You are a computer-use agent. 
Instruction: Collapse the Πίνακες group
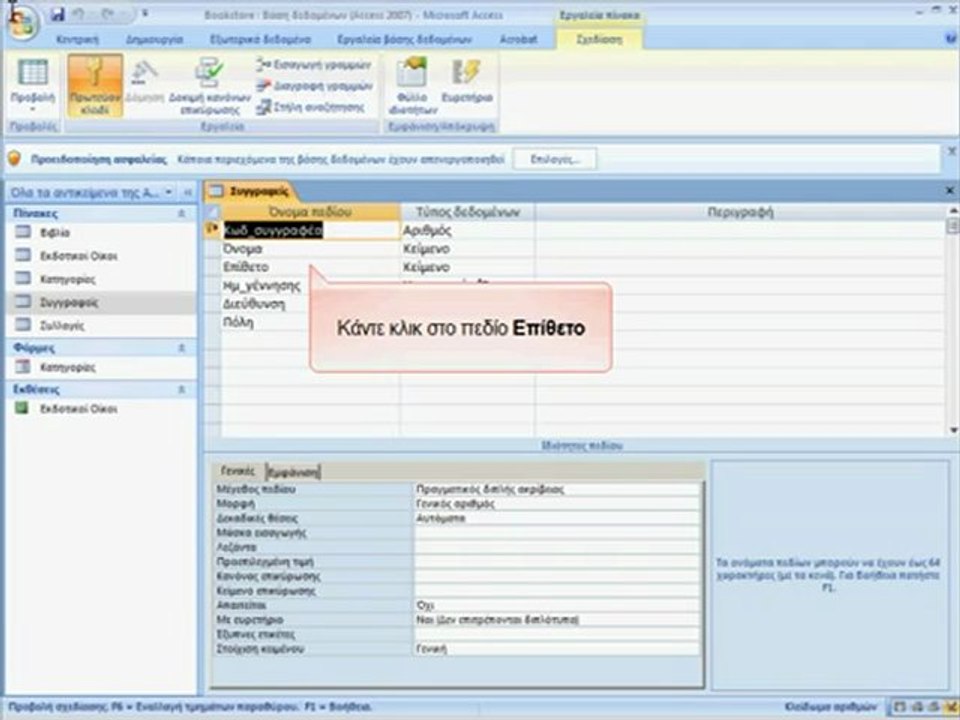(x=181, y=213)
